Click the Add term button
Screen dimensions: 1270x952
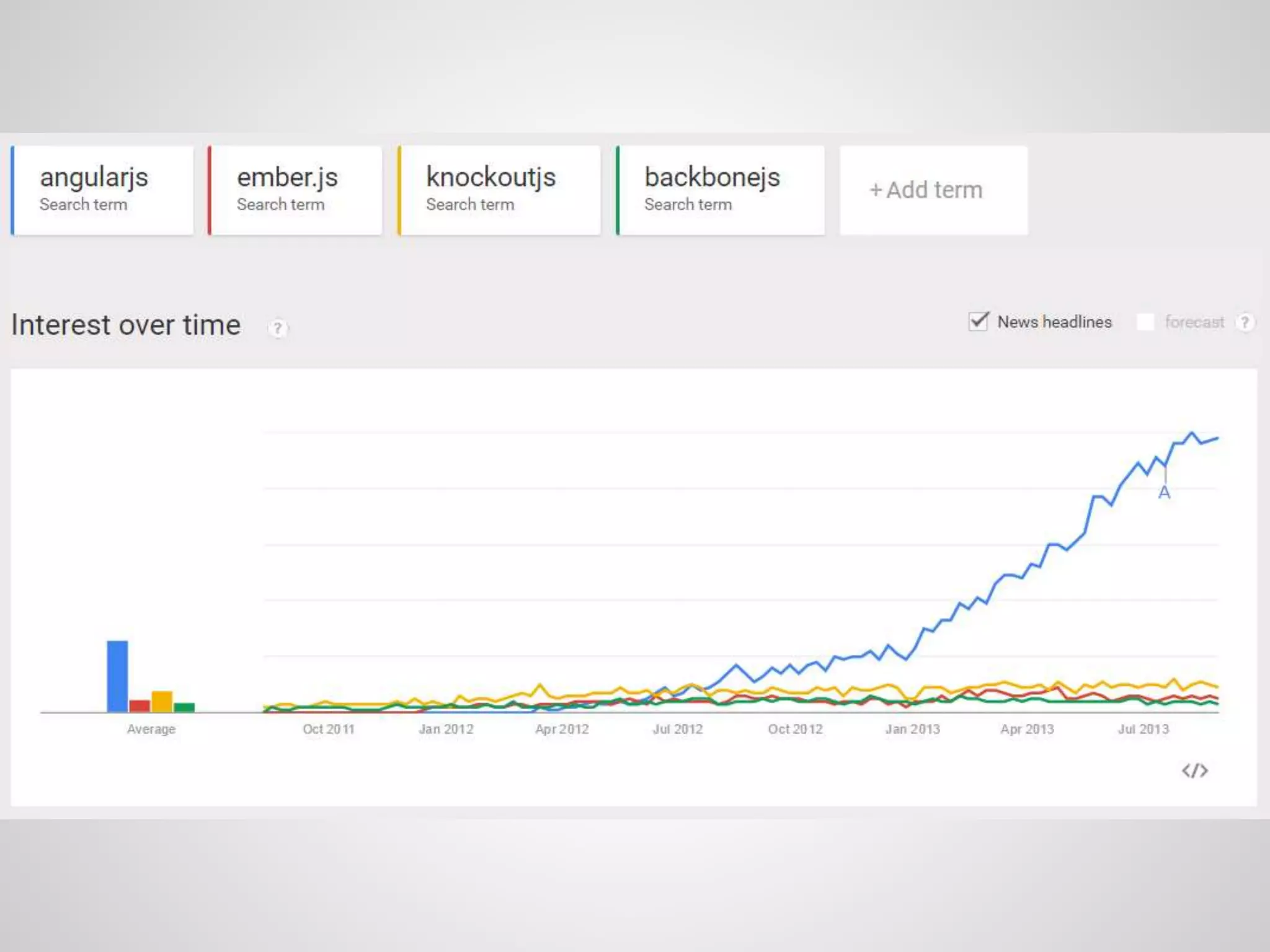pyautogui.click(x=933, y=190)
